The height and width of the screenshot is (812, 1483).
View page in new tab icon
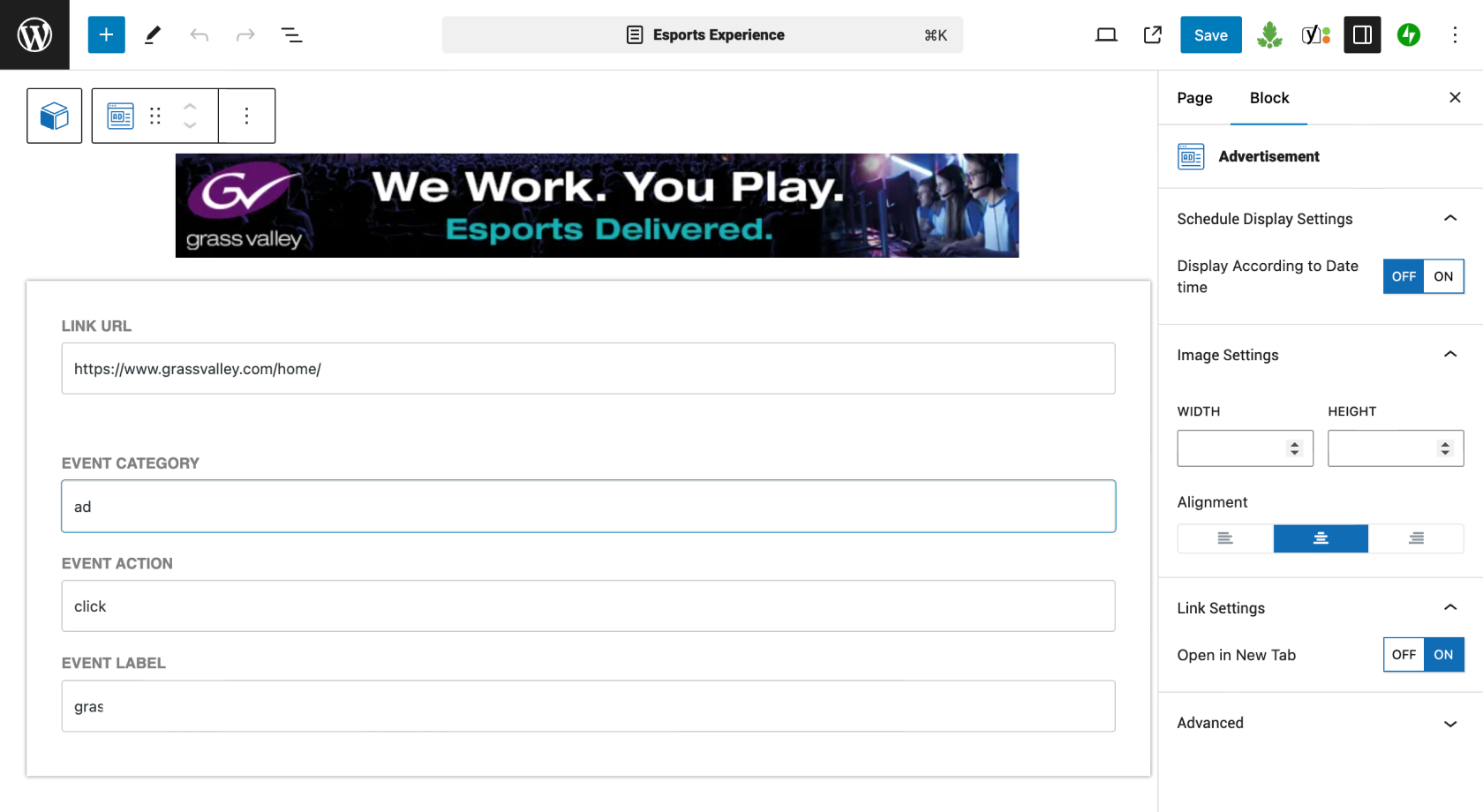(1152, 34)
